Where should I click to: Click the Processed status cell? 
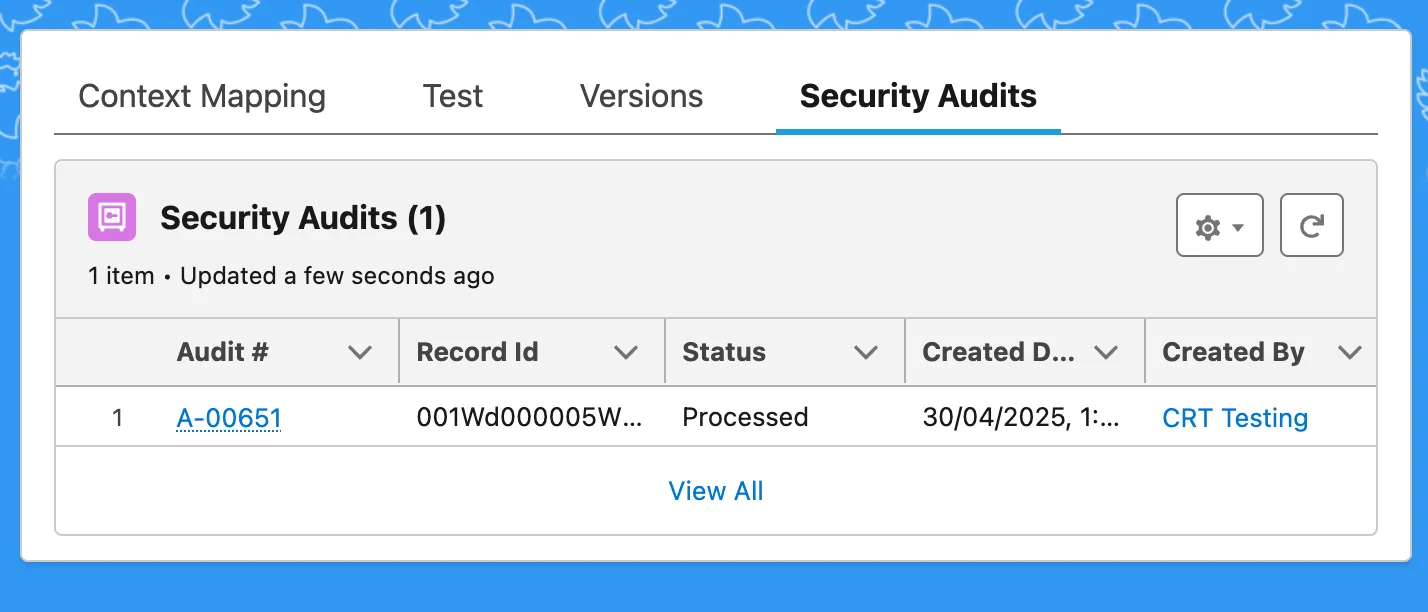tap(745, 418)
